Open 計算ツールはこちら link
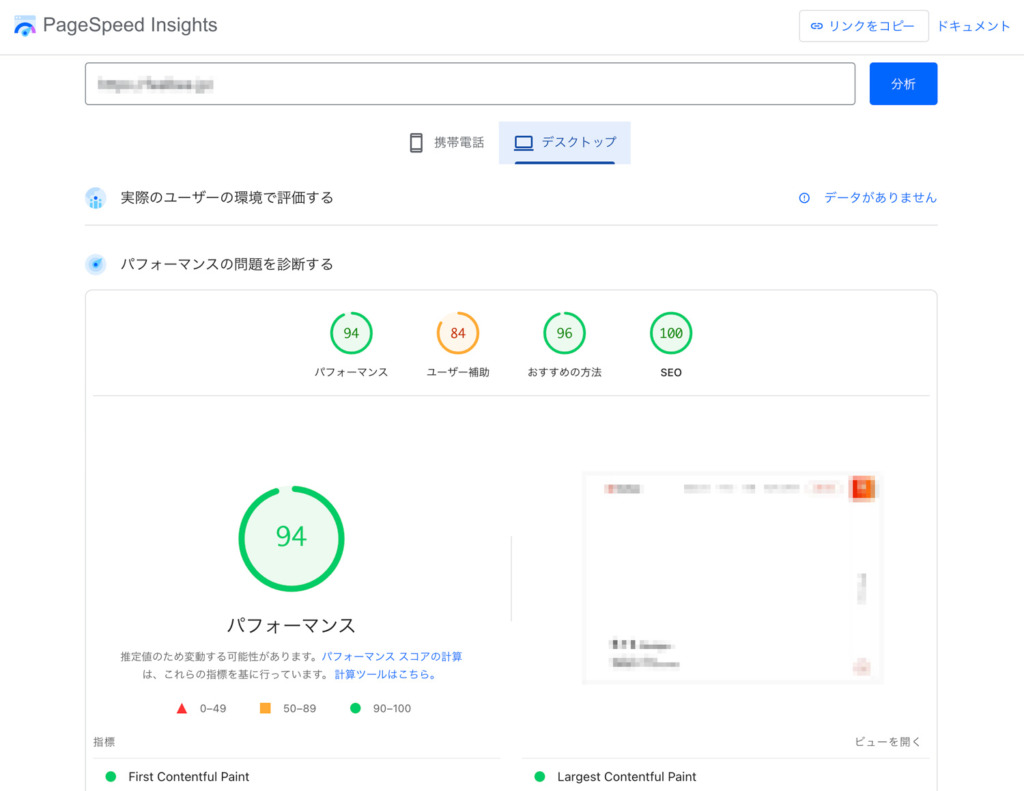 385,674
